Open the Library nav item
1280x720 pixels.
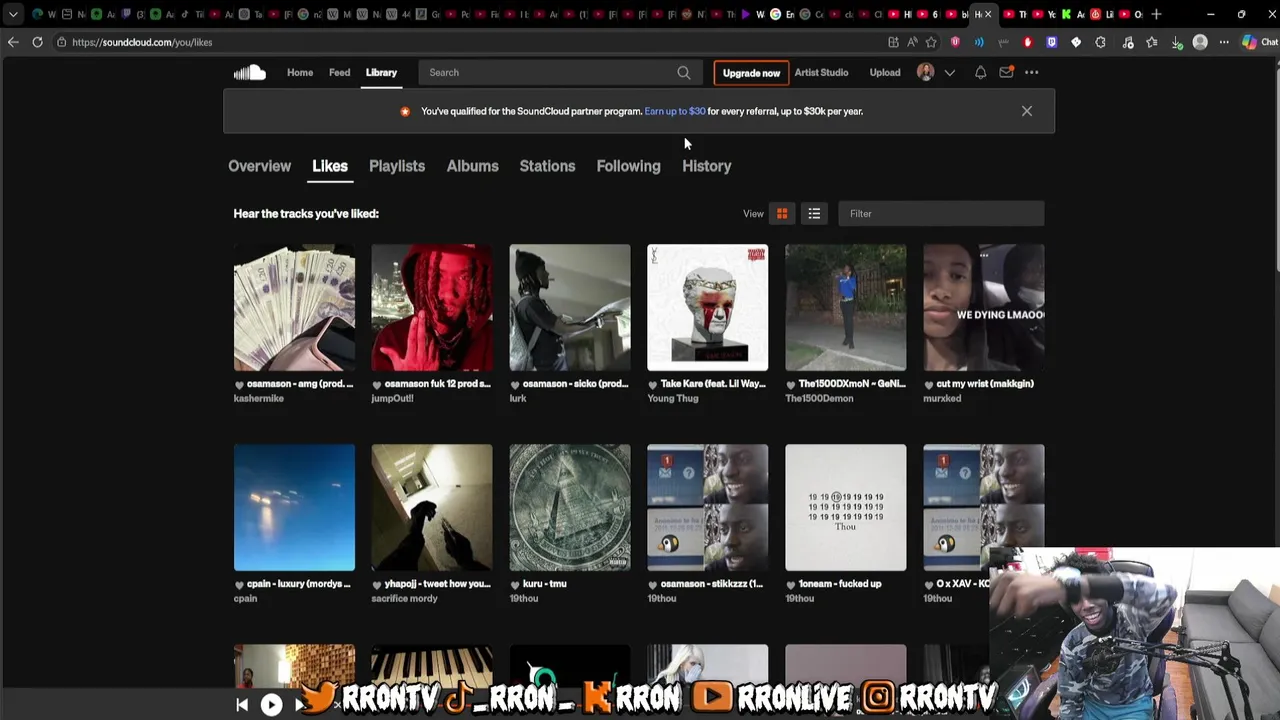coord(381,72)
